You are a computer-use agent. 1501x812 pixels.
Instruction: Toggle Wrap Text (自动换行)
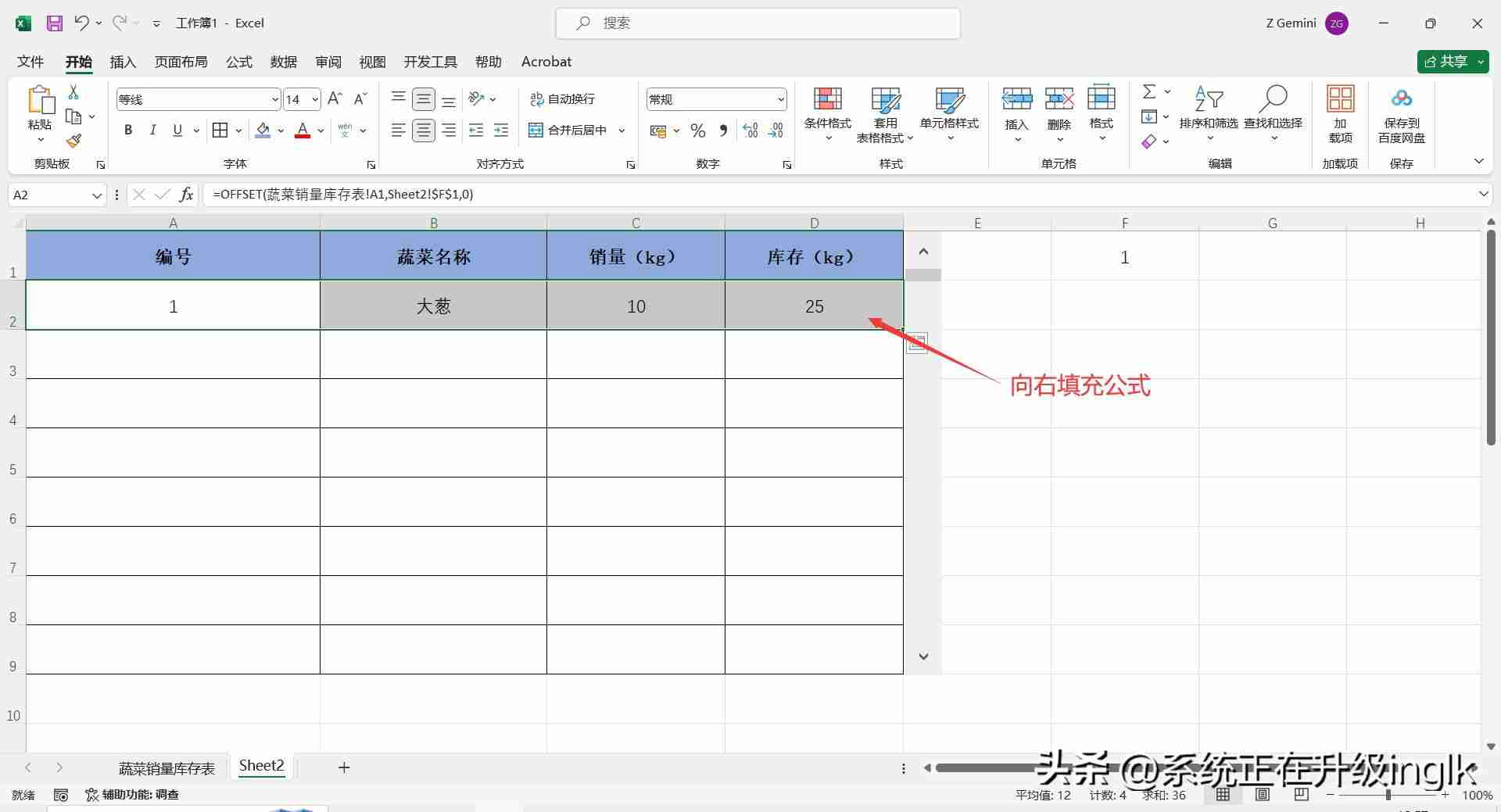pyautogui.click(x=562, y=98)
